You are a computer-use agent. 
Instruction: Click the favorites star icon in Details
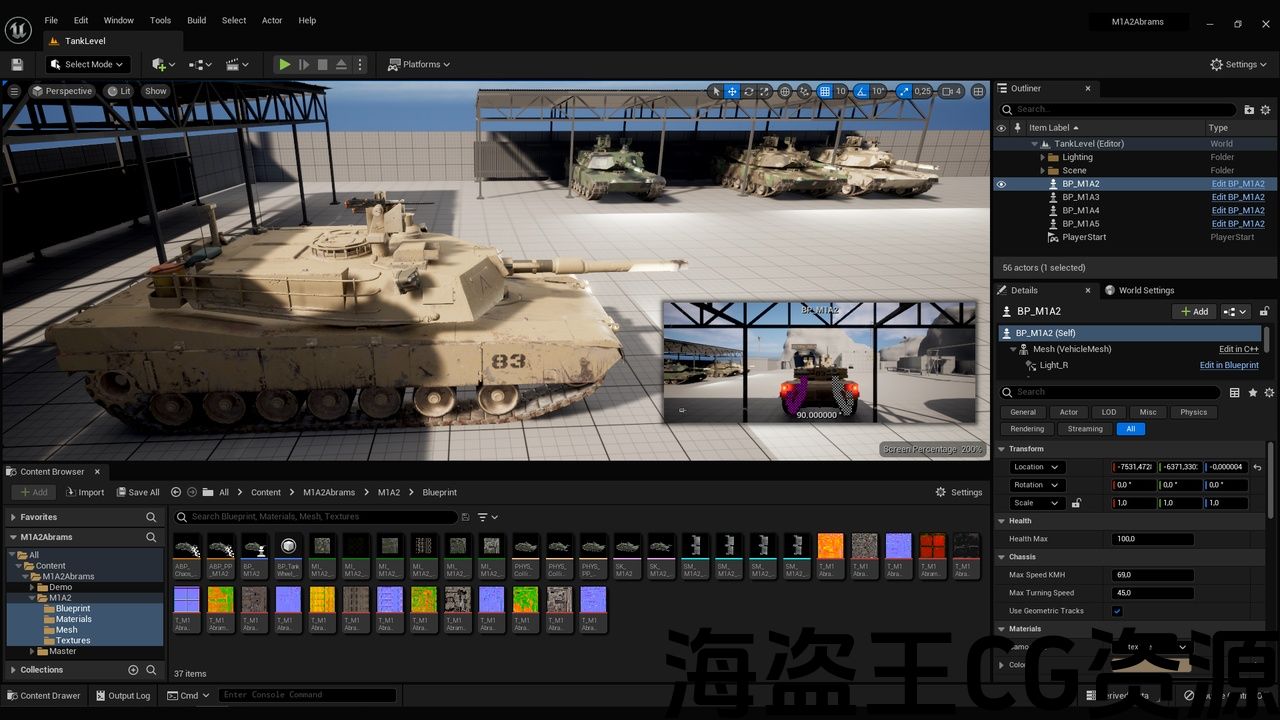1252,392
